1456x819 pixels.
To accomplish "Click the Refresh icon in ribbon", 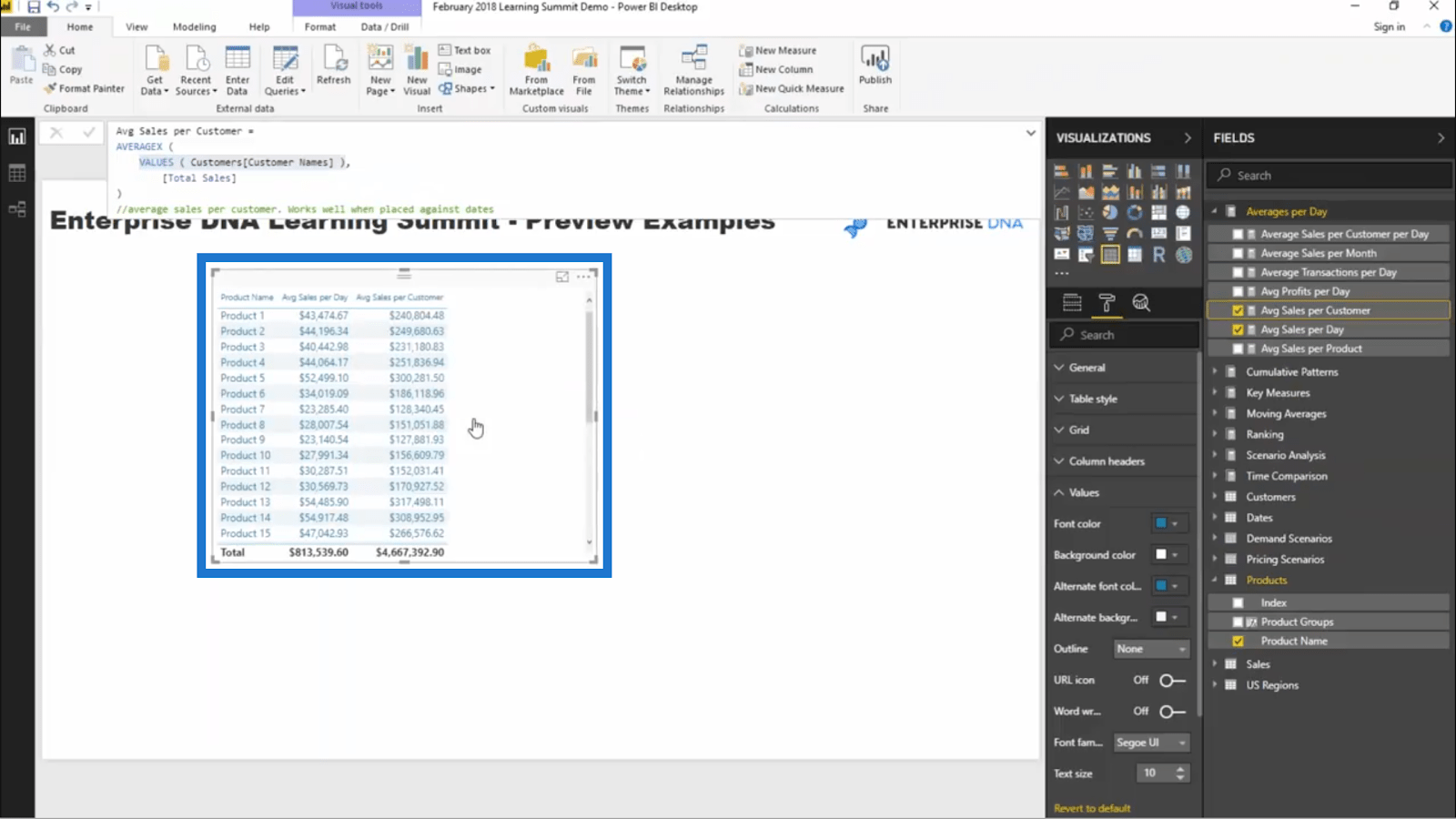I will (x=333, y=65).
